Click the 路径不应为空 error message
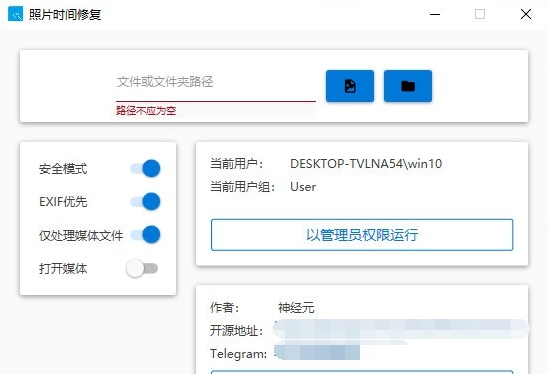Screen dimensions: 548x374 coord(146,111)
